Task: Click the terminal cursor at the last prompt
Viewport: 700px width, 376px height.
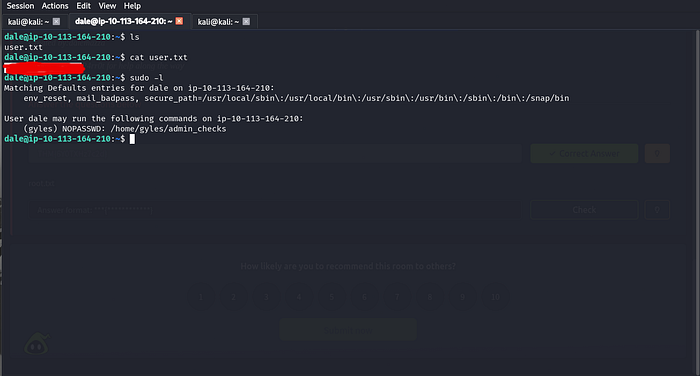Action: tap(132, 139)
